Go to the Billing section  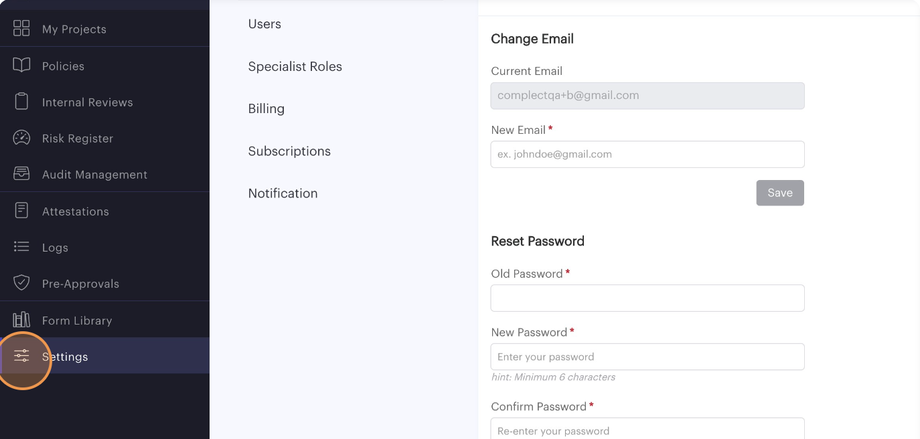266,109
